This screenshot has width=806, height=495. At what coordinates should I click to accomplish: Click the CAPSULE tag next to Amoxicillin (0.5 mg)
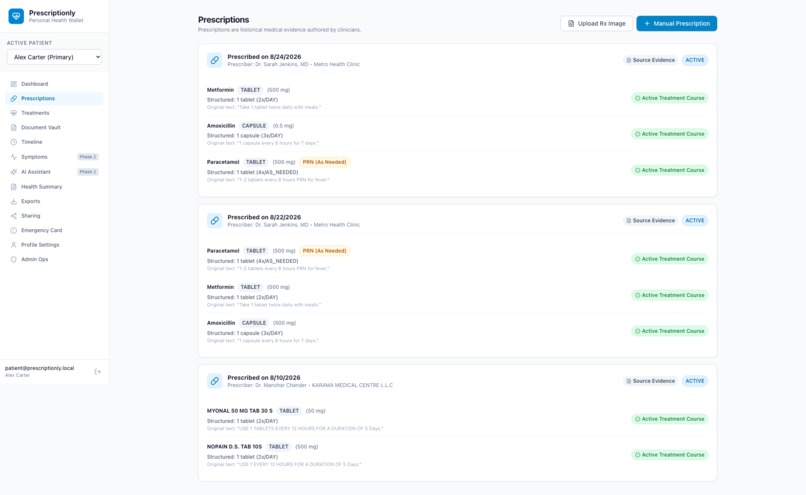(x=254, y=126)
